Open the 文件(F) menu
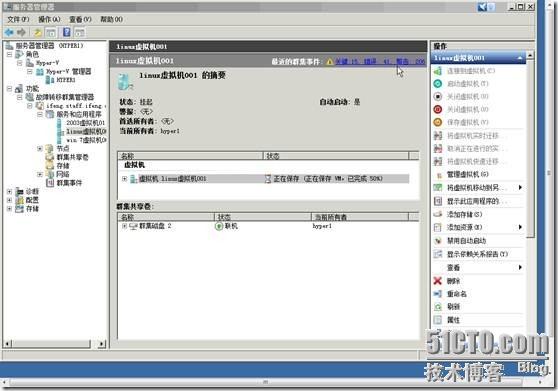 pos(18,19)
